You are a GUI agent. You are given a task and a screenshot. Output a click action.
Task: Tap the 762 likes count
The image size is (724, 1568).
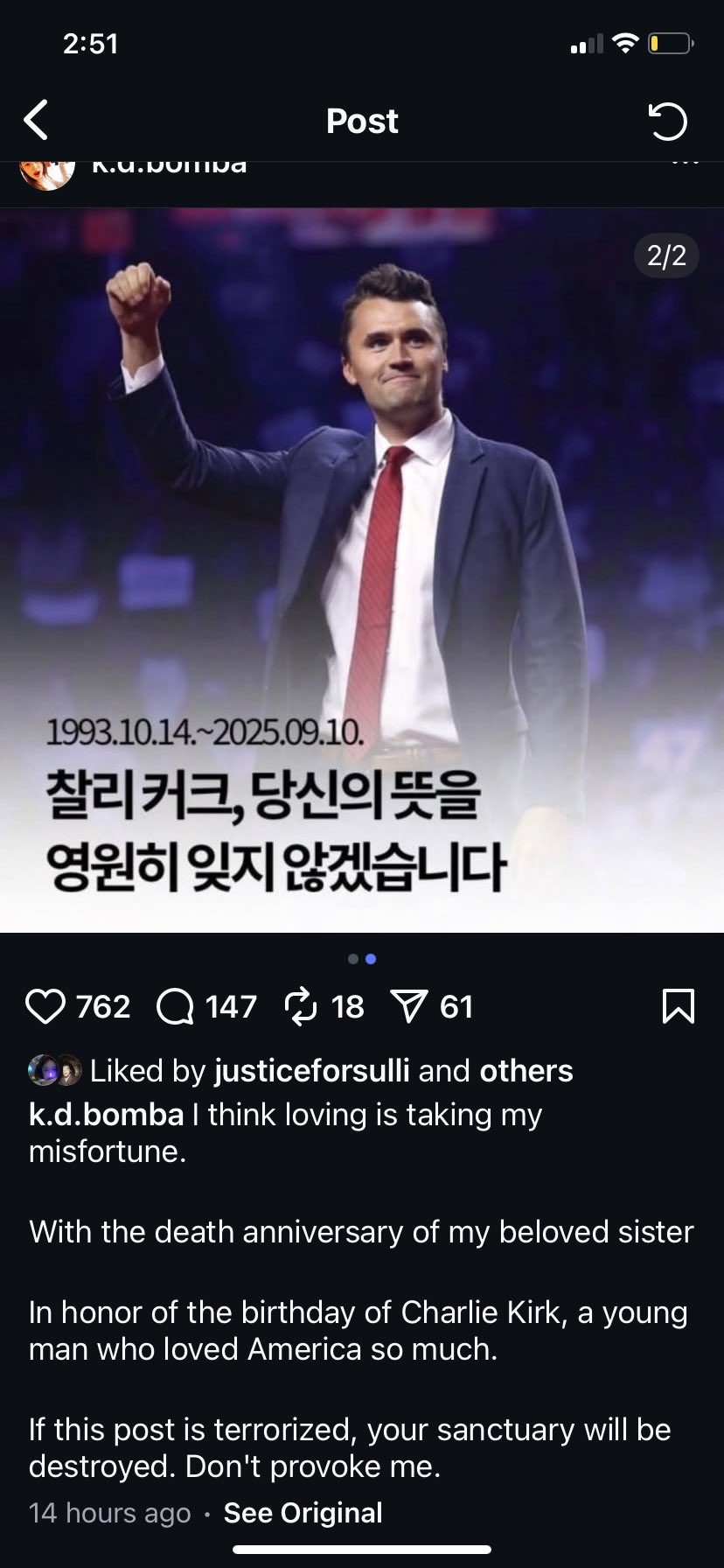click(x=103, y=1006)
